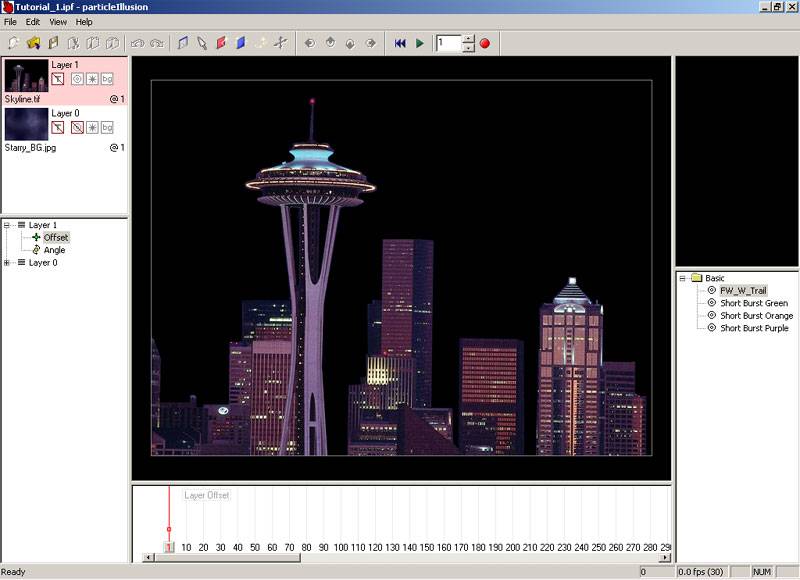Viewport: 800px width, 580px height.
Task: Open the Edit menu
Action: point(33,21)
